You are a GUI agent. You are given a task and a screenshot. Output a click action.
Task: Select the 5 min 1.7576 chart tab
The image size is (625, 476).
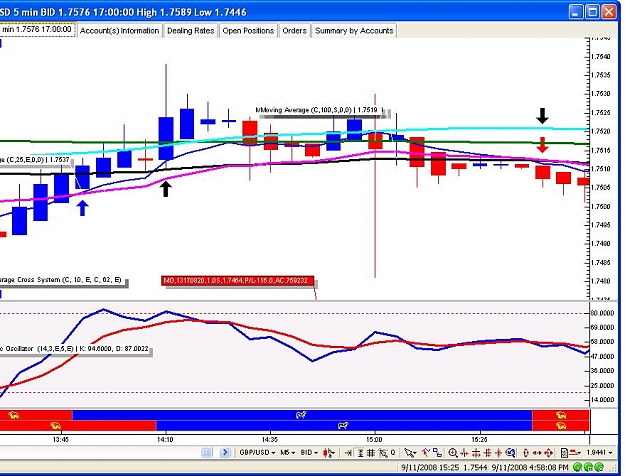click(37, 30)
